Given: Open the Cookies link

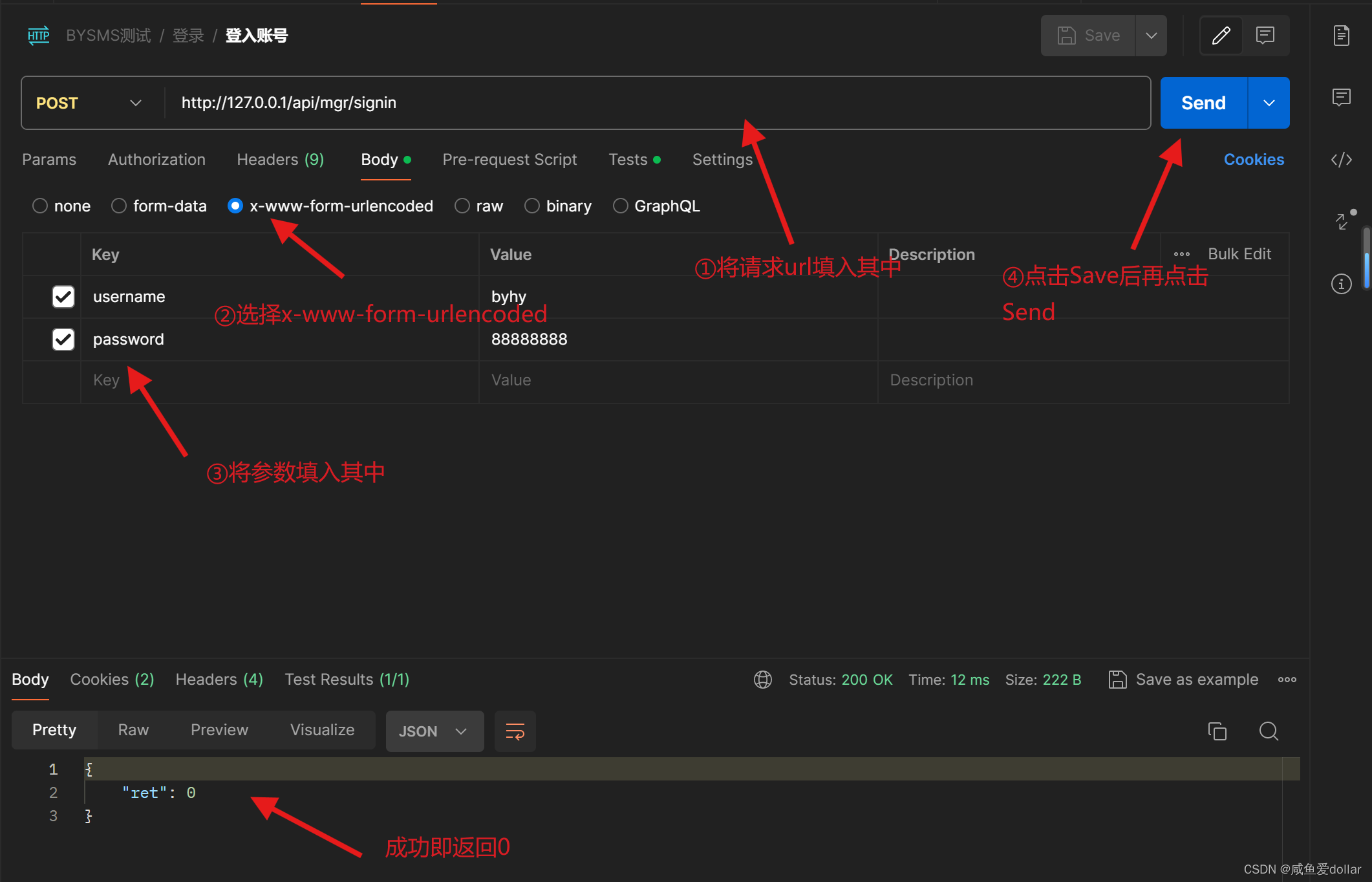Looking at the screenshot, I should pos(1253,160).
